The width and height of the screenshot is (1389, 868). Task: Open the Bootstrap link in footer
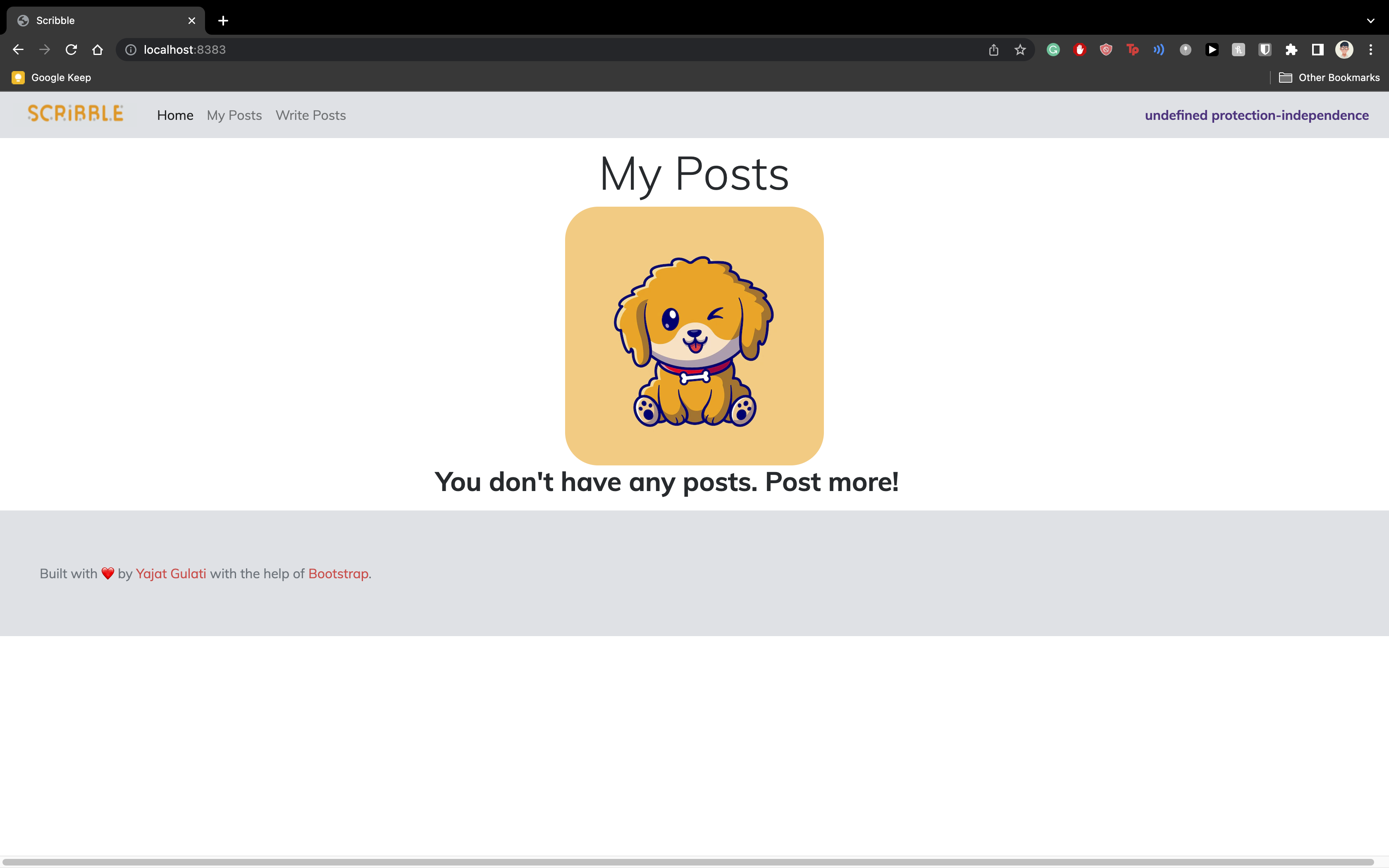coord(338,573)
